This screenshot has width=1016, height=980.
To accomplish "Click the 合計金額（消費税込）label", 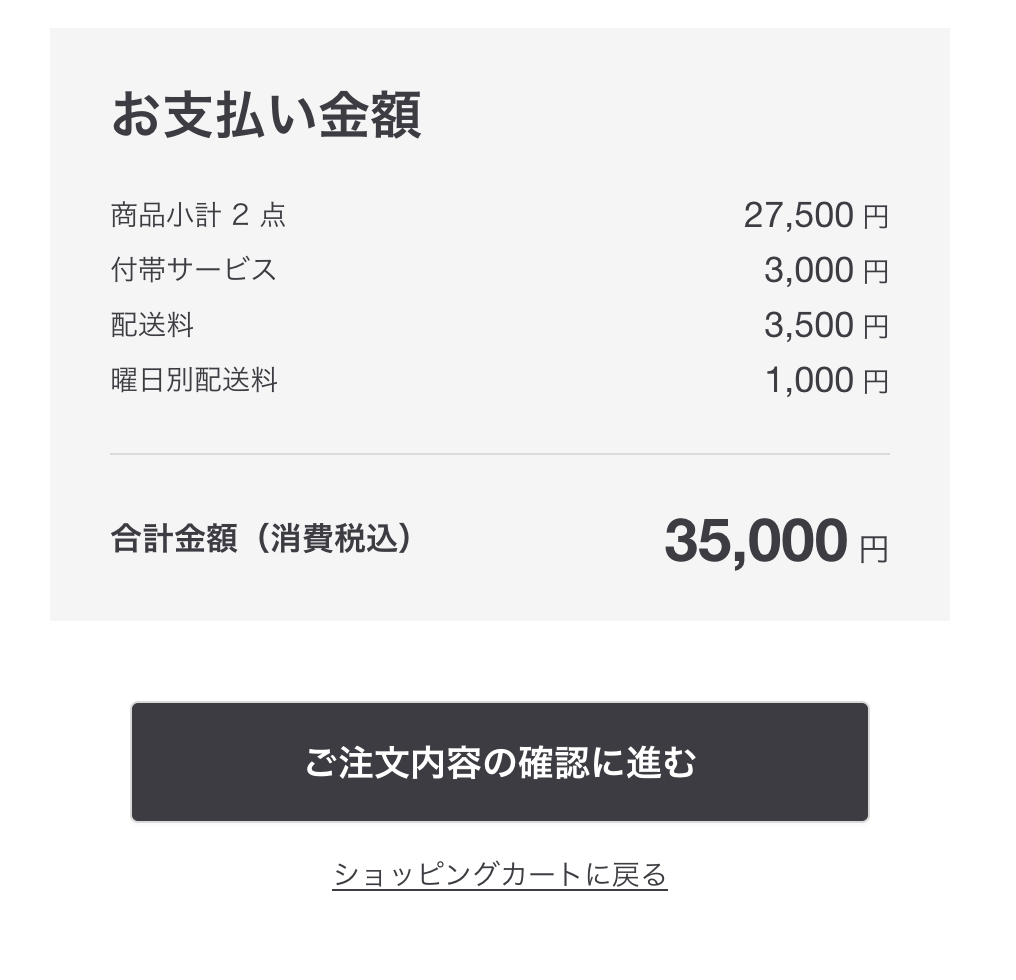I will (261, 539).
